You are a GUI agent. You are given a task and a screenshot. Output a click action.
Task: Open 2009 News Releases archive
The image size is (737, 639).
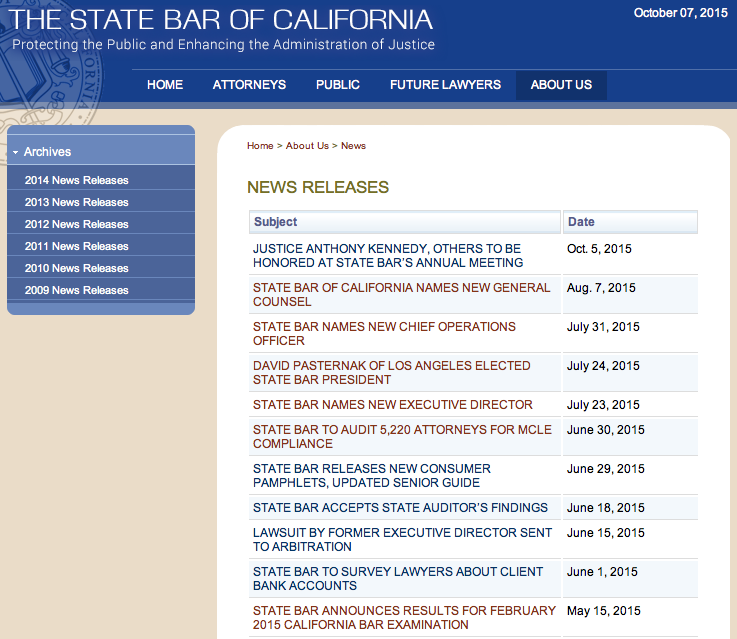point(77,290)
